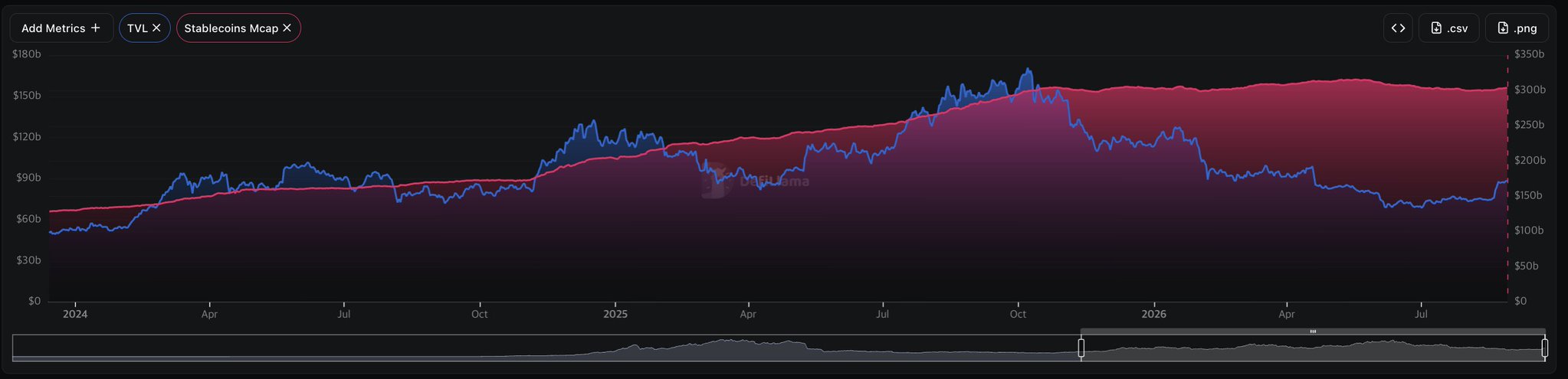Click the file icon on the .csv button
Image resolution: width=1568 pixels, height=379 pixels.
tap(1435, 28)
